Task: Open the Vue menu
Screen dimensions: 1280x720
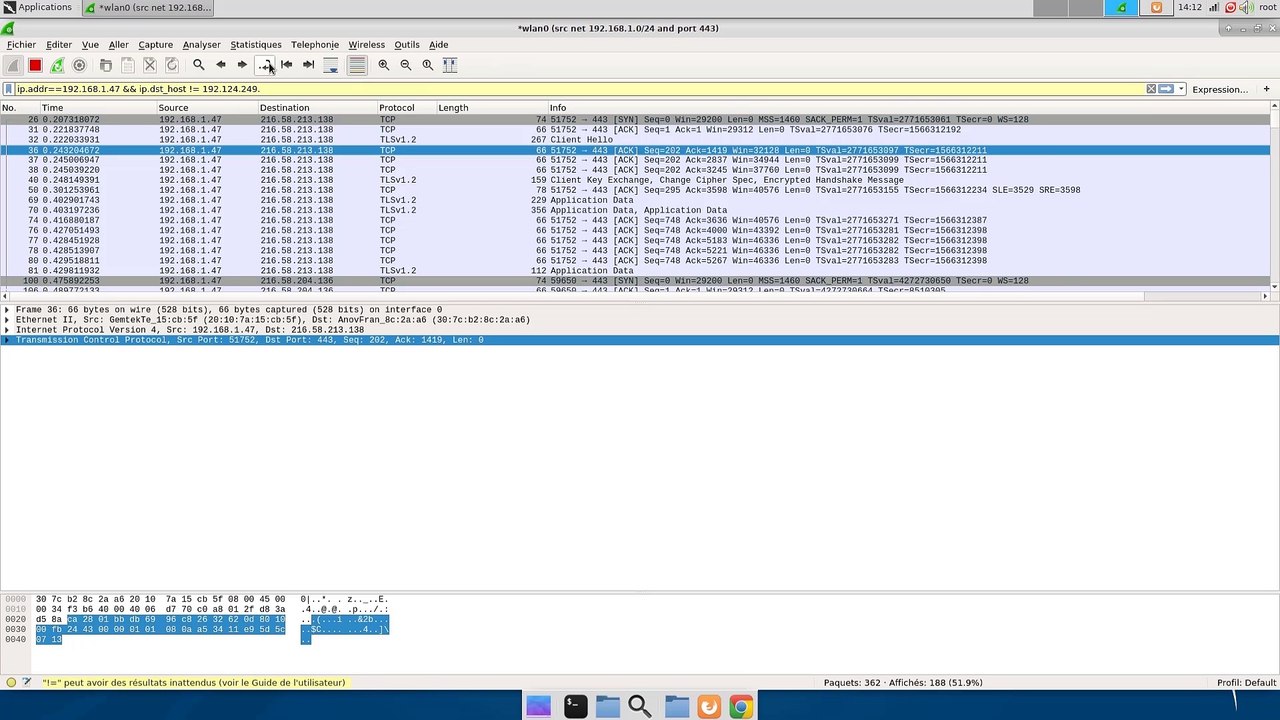Action: coord(90,45)
